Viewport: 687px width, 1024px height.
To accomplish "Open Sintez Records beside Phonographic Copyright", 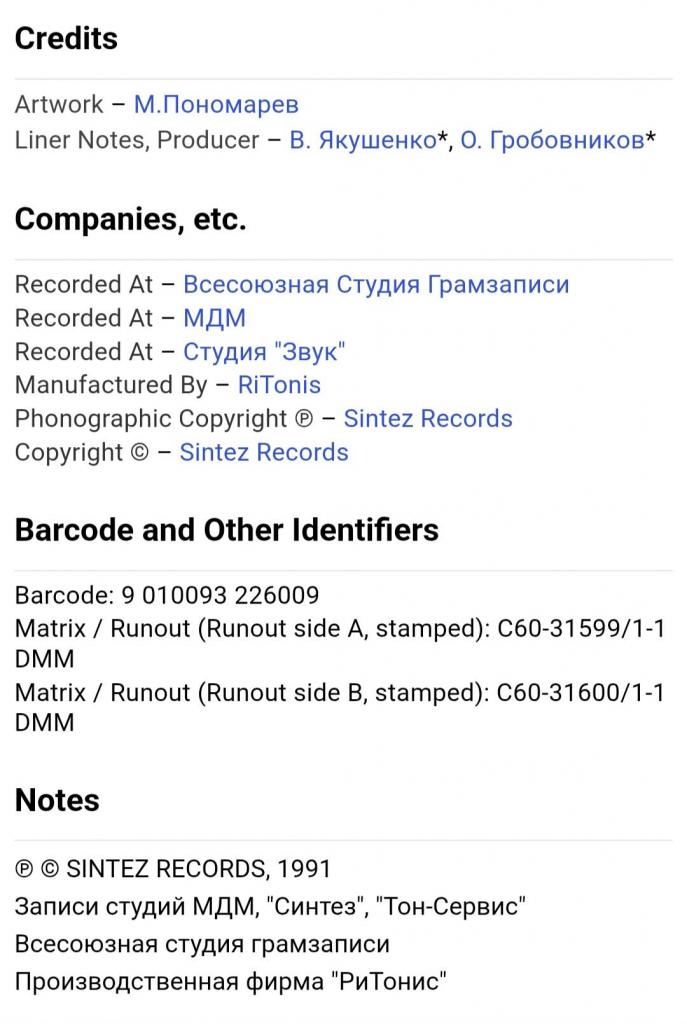I will tap(428, 419).
